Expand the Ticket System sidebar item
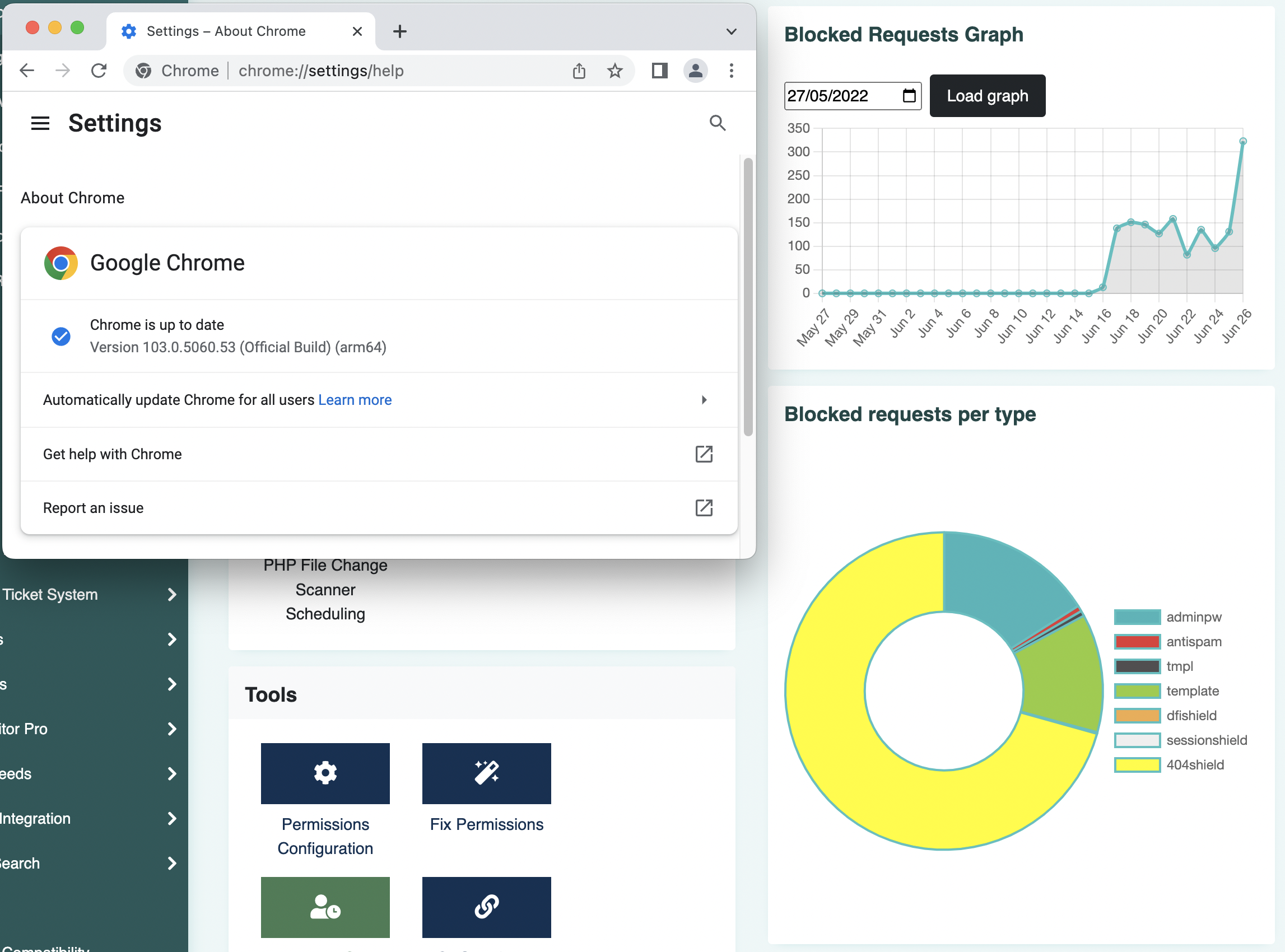Viewport: 1285px width, 952px height. click(x=171, y=594)
